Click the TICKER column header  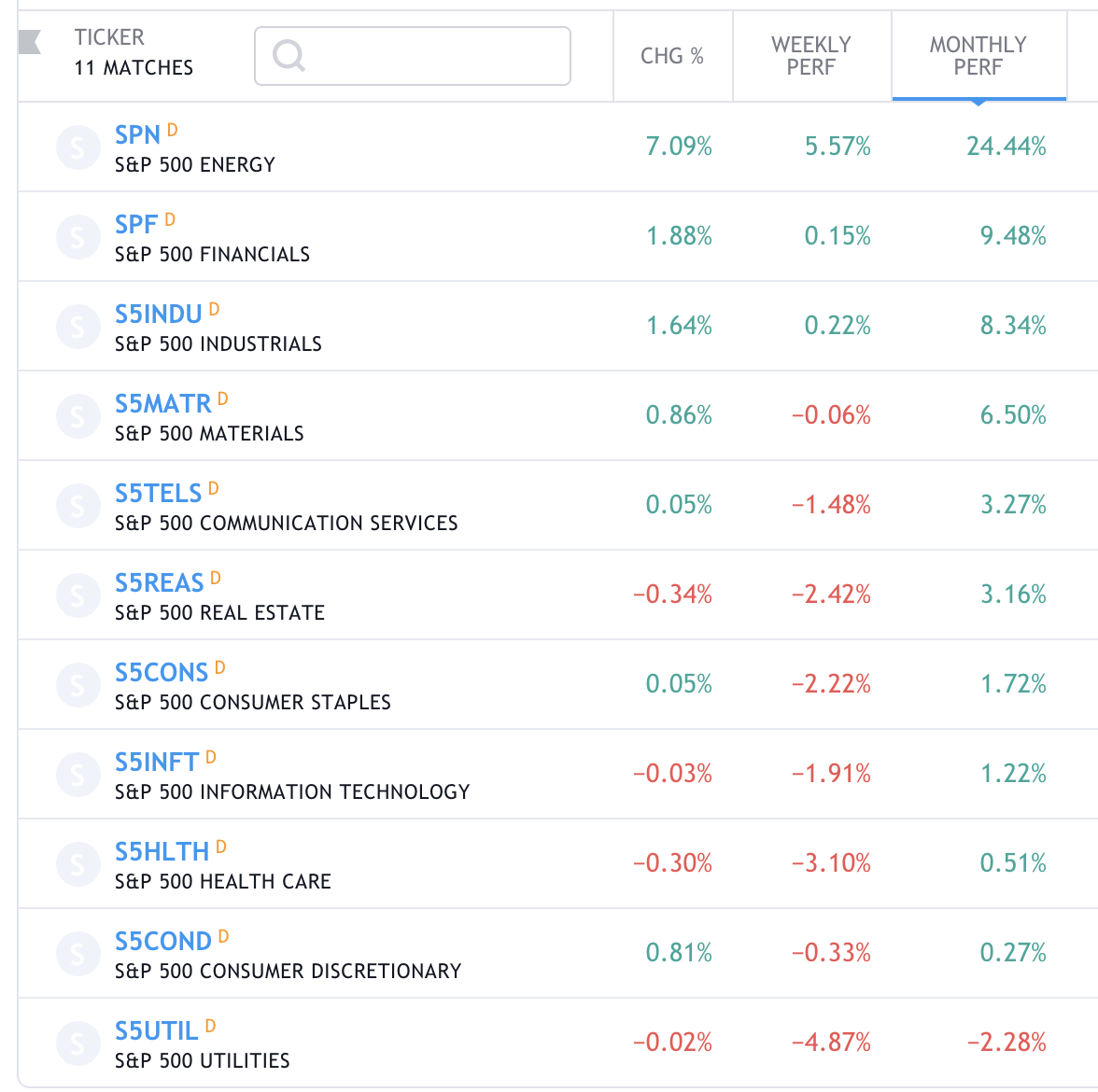(109, 37)
